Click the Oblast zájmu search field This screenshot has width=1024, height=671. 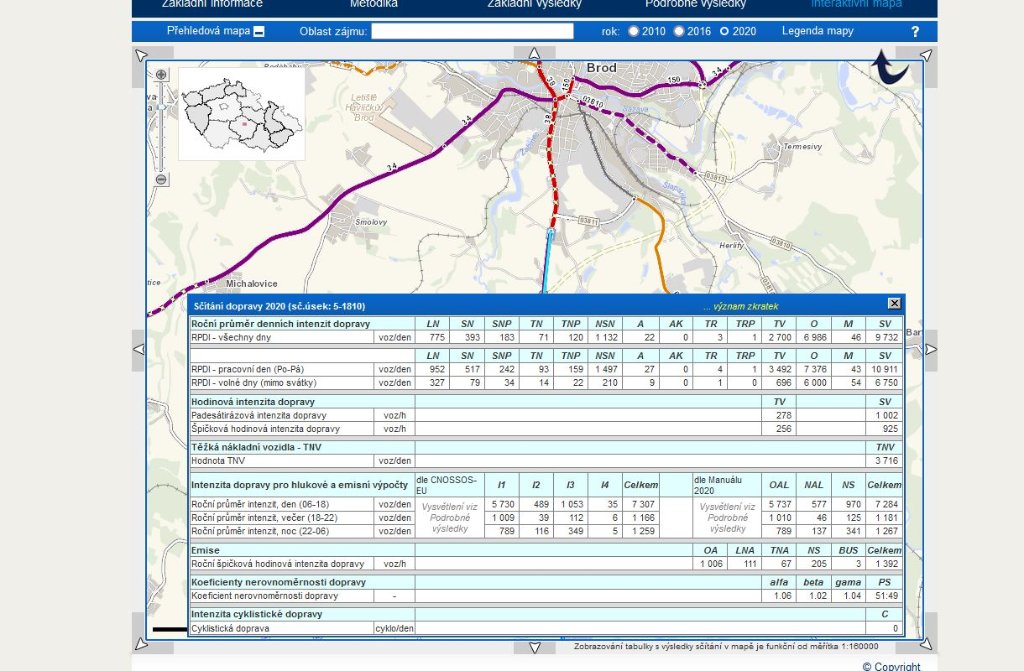tap(472, 31)
